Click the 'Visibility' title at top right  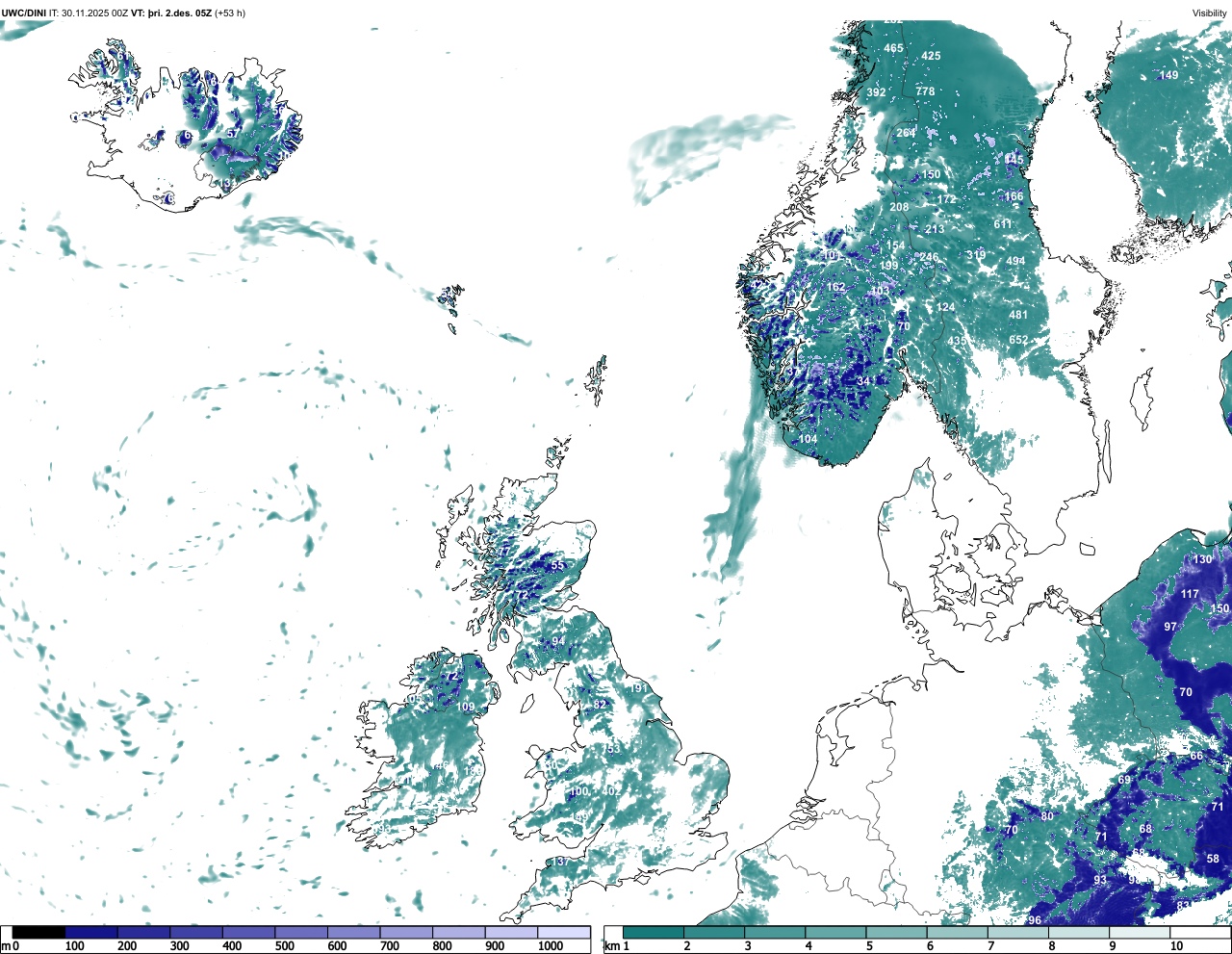pos(1210,13)
